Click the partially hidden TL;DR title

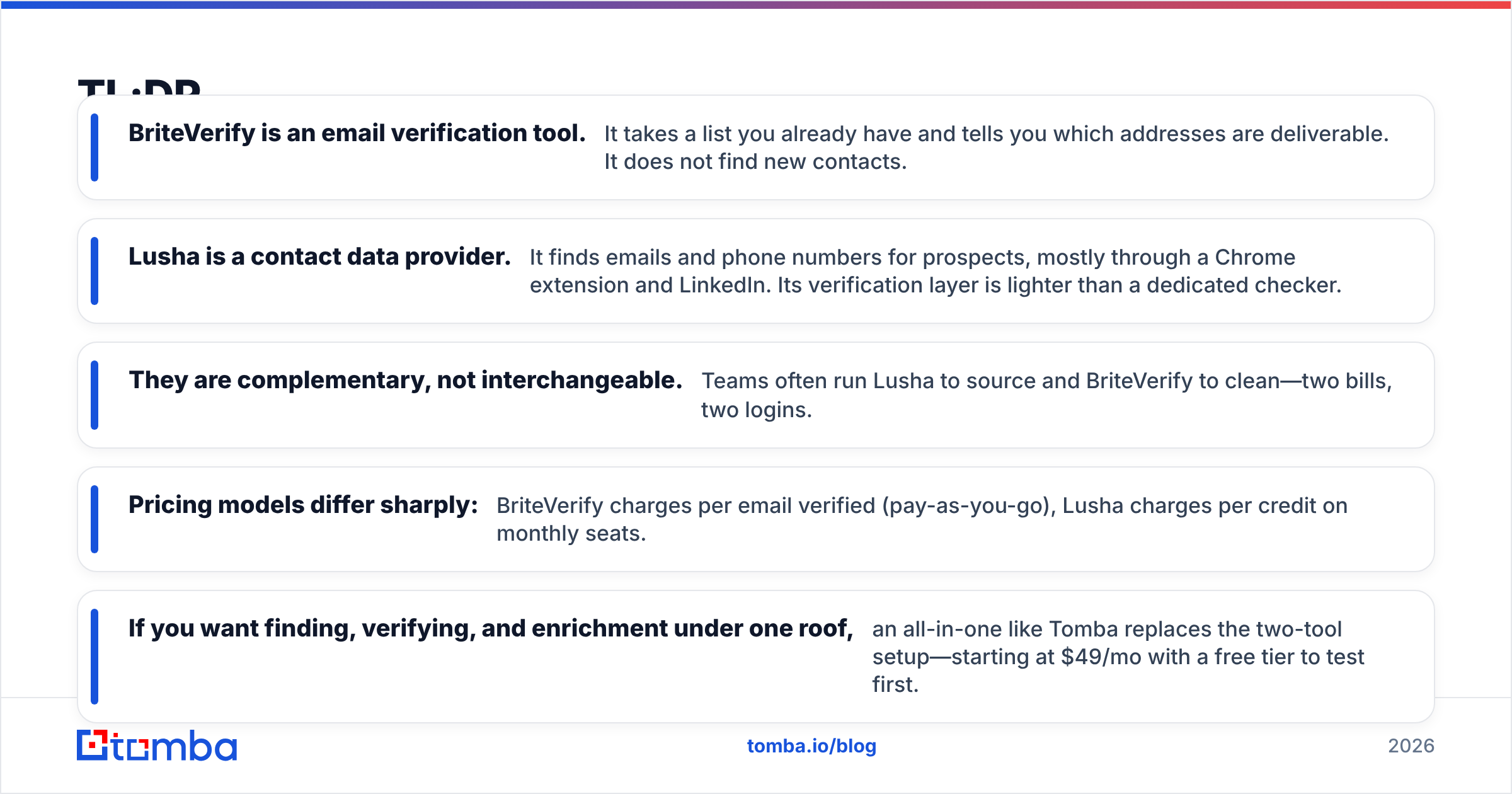pos(139,87)
